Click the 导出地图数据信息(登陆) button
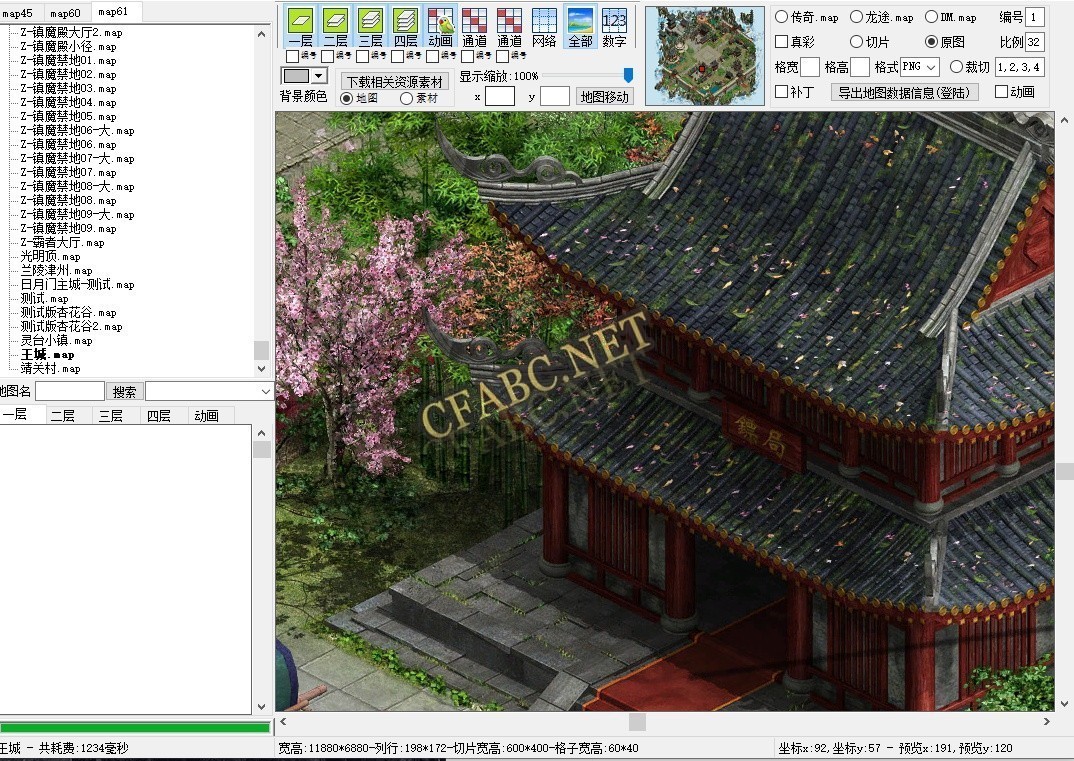 [904, 92]
